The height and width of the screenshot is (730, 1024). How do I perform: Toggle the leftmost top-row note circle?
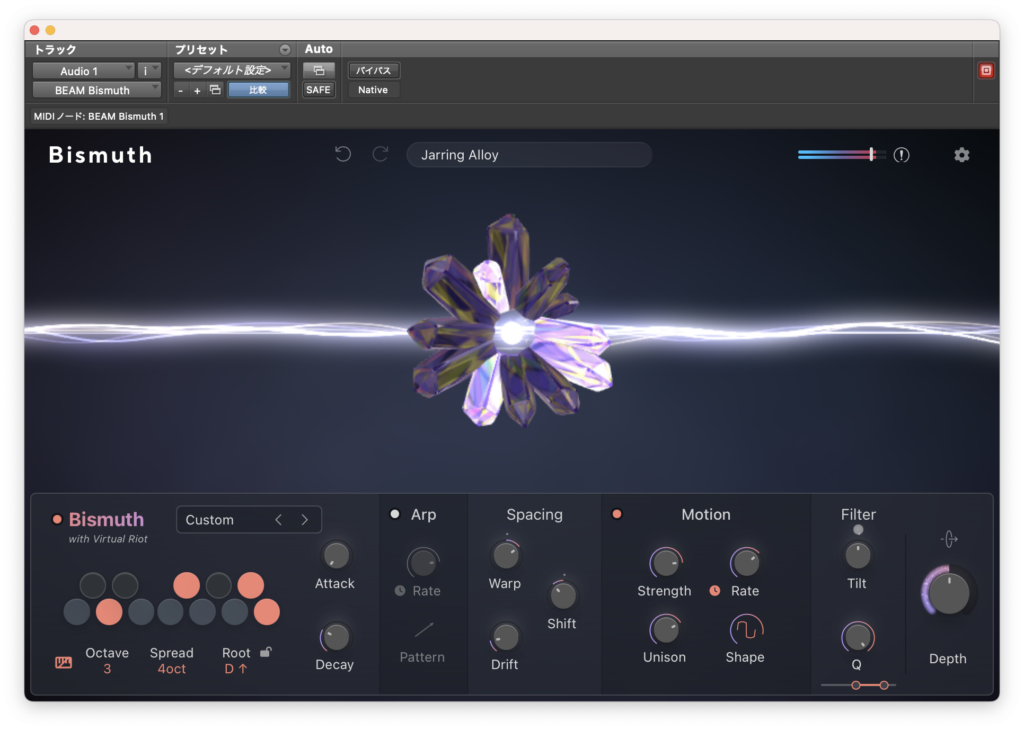point(93,585)
